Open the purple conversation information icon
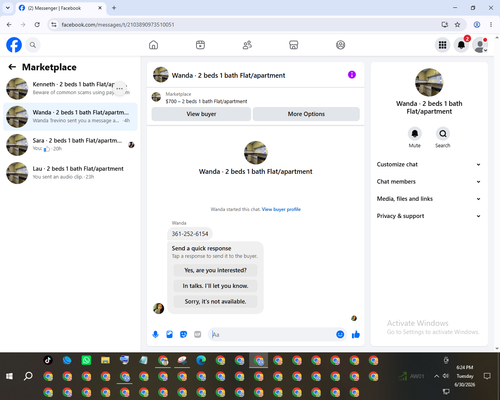Viewport: 500px width, 400px height. coord(352,75)
